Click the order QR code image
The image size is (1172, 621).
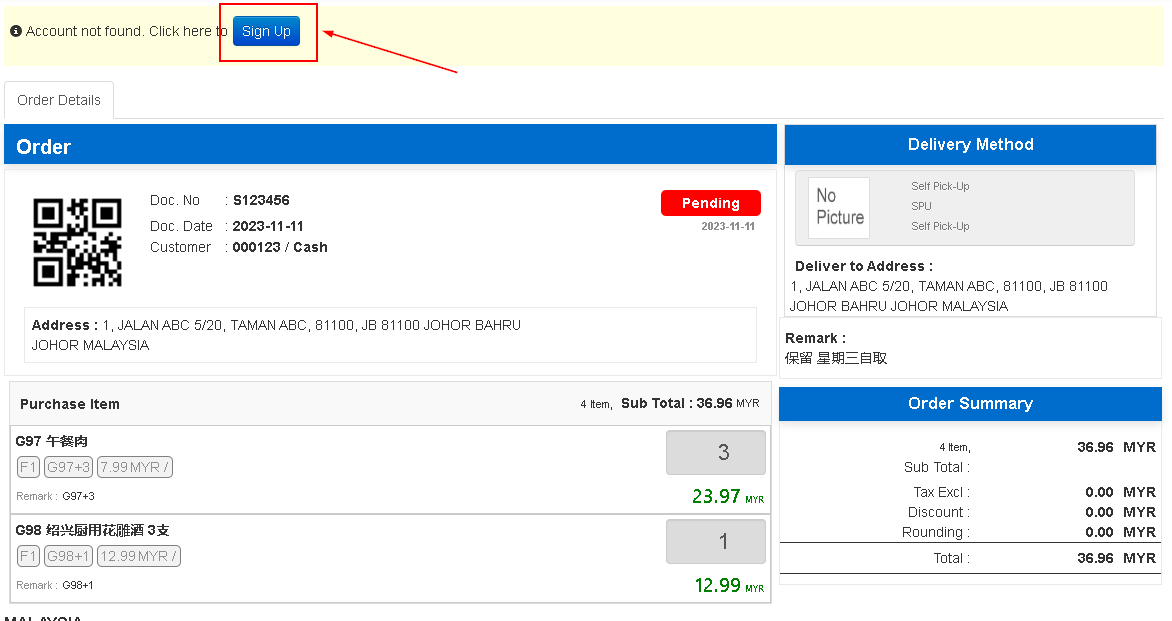77,242
